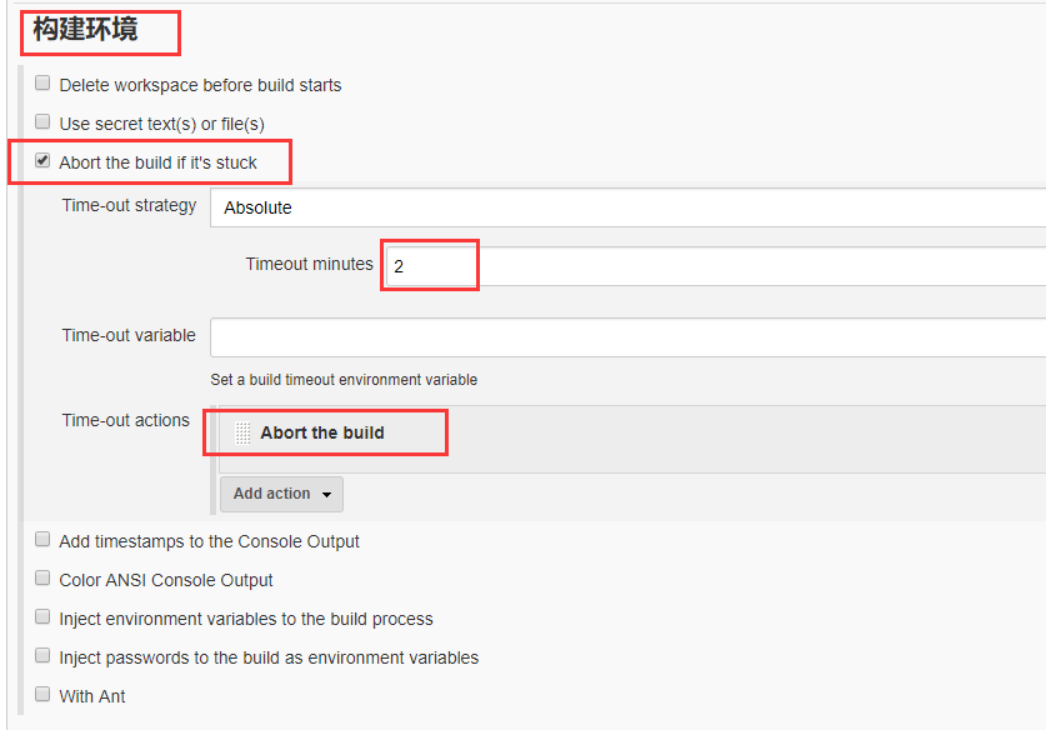
Task: Enable Delete workspace before build starts
Action: pos(43,84)
